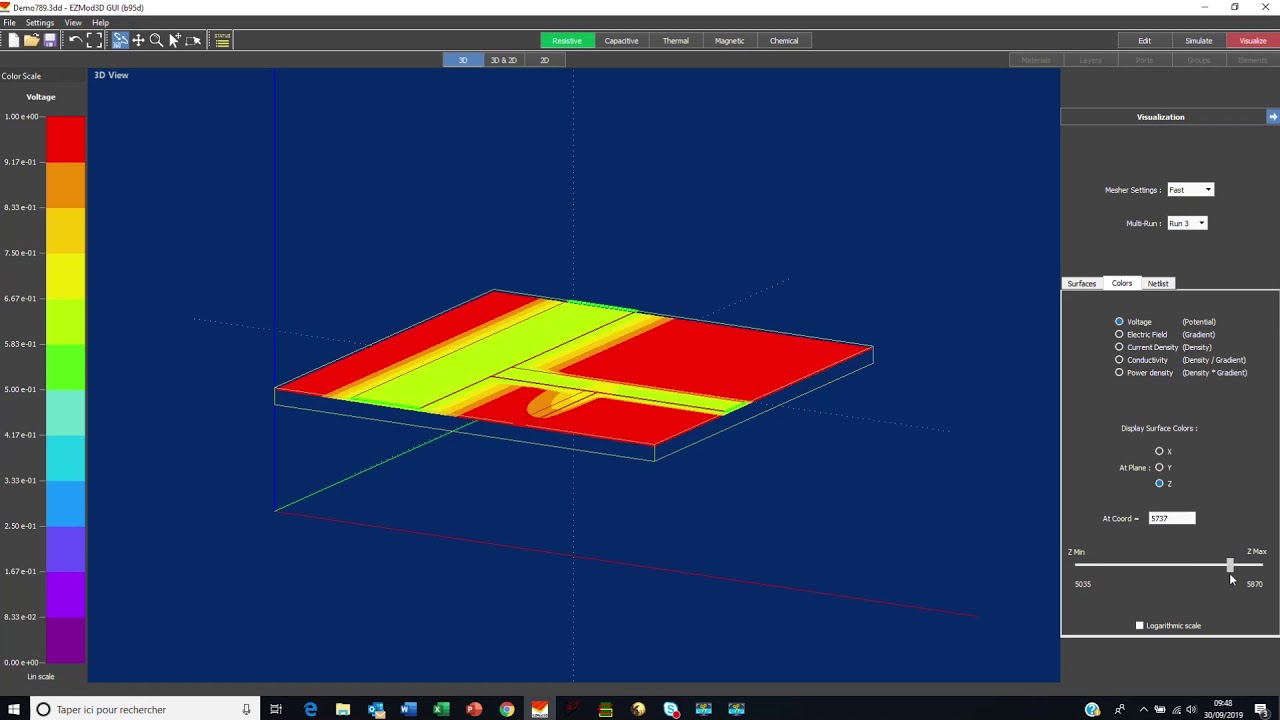Screen dimensions: 1280x720
Task: Activate the 360 rotate view tool
Action: [120, 40]
